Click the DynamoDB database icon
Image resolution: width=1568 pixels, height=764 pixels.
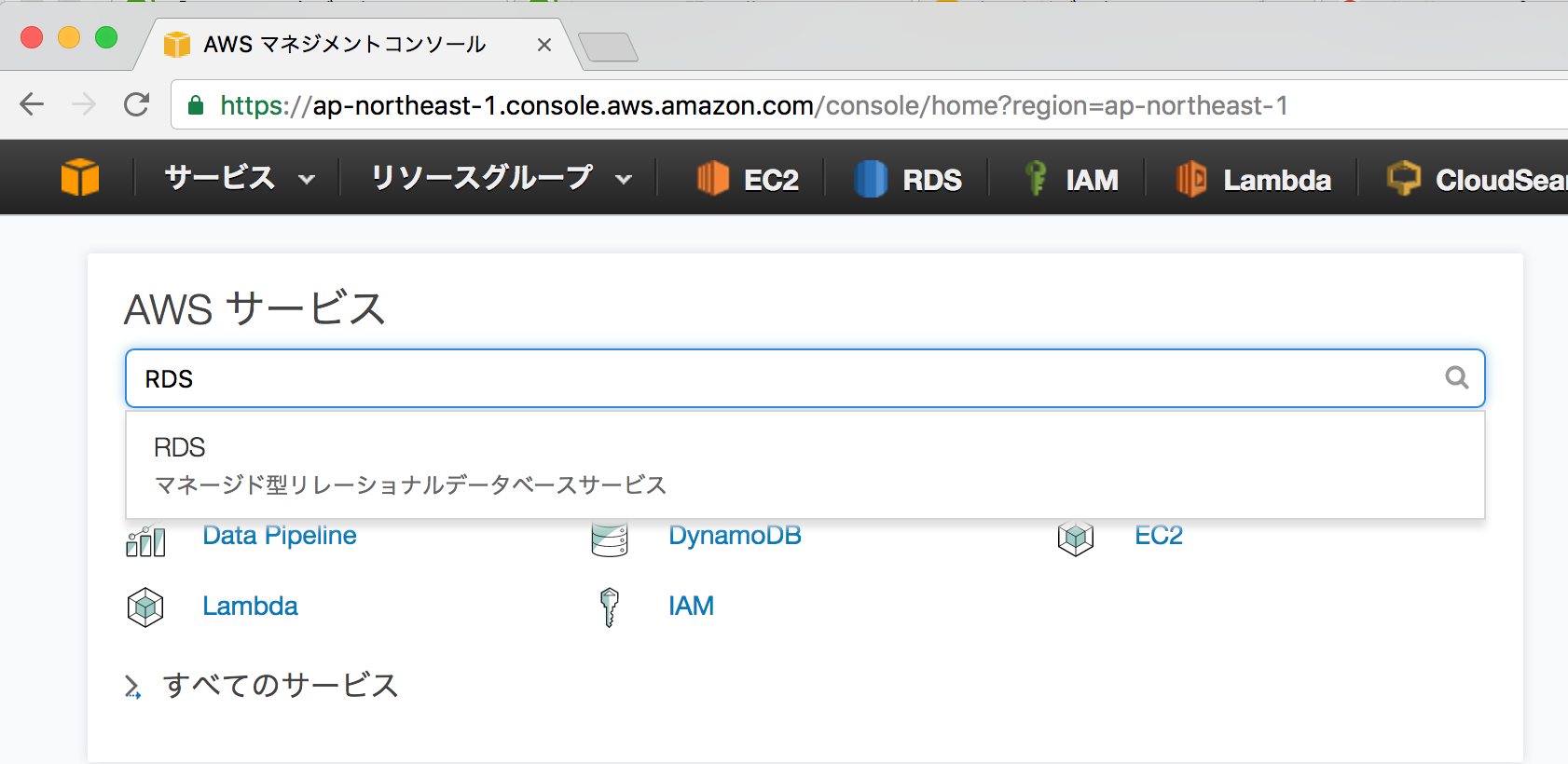[610, 540]
